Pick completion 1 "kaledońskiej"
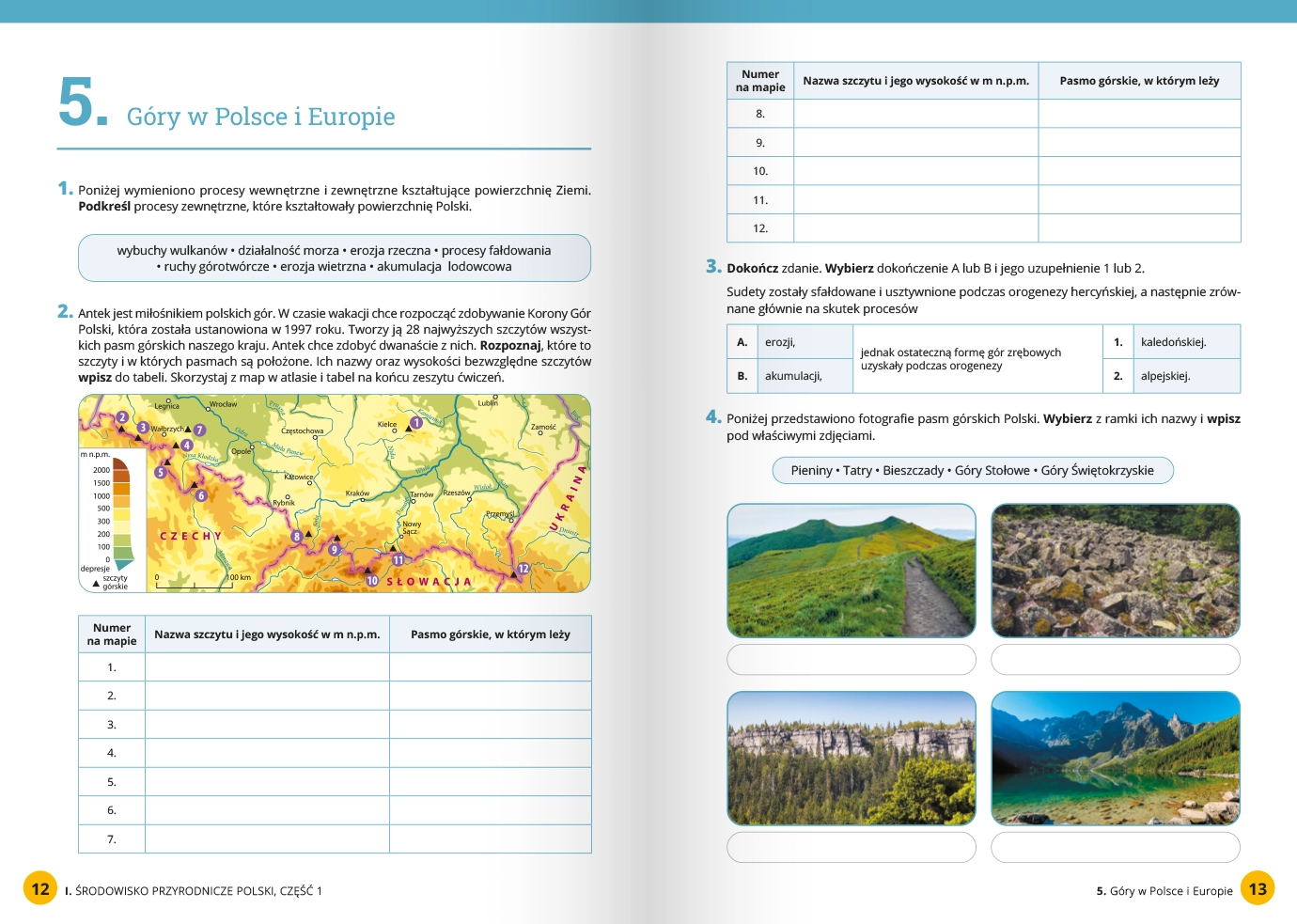This screenshot has height=924, width=1297. (x=1173, y=342)
